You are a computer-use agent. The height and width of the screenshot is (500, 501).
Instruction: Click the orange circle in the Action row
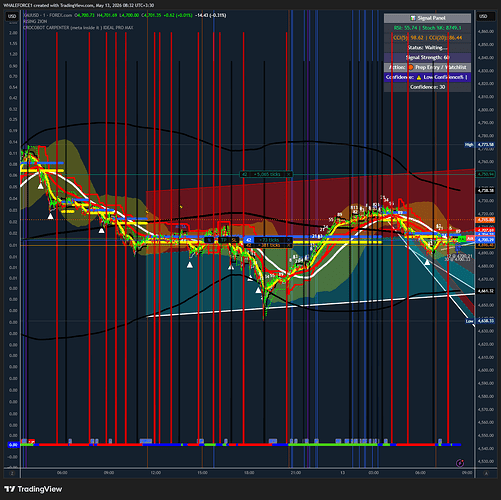(x=411, y=67)
